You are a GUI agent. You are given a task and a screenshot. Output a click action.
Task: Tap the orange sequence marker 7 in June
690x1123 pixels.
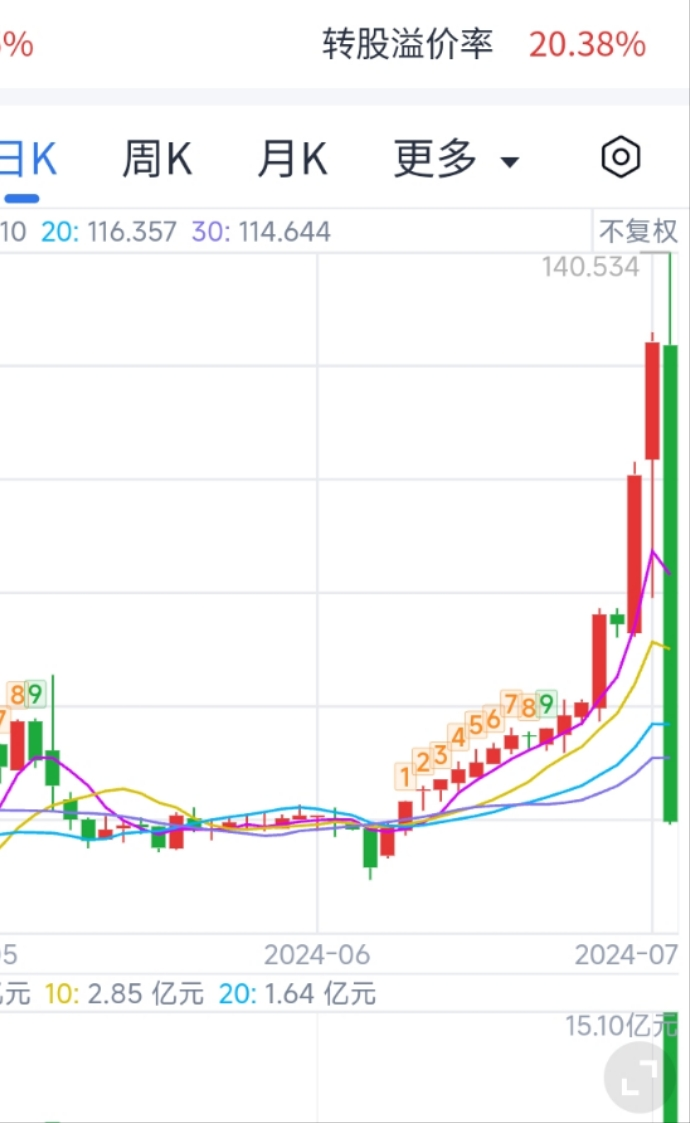[511, 704]
